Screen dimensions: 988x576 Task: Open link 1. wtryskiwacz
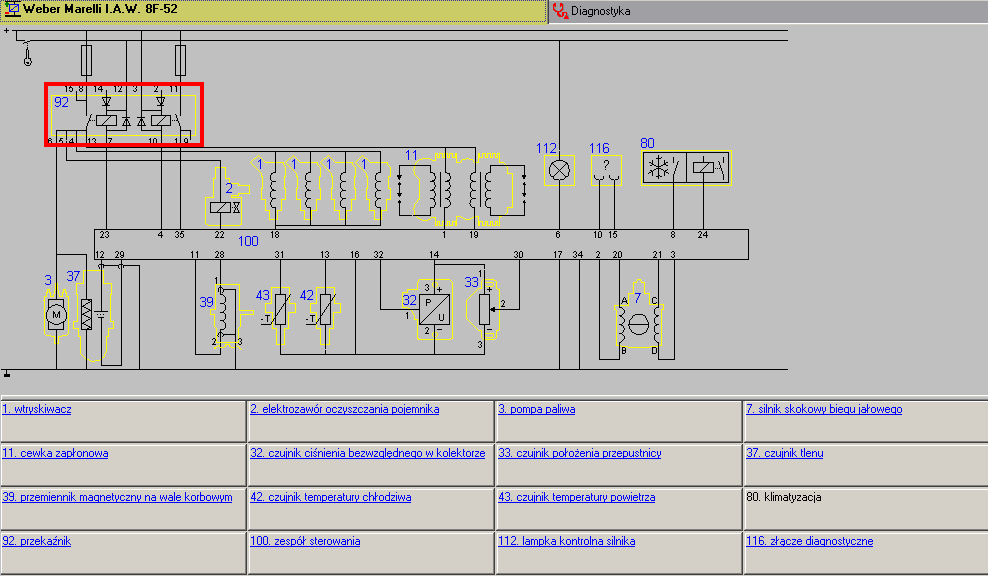click(x=37, y=409)
